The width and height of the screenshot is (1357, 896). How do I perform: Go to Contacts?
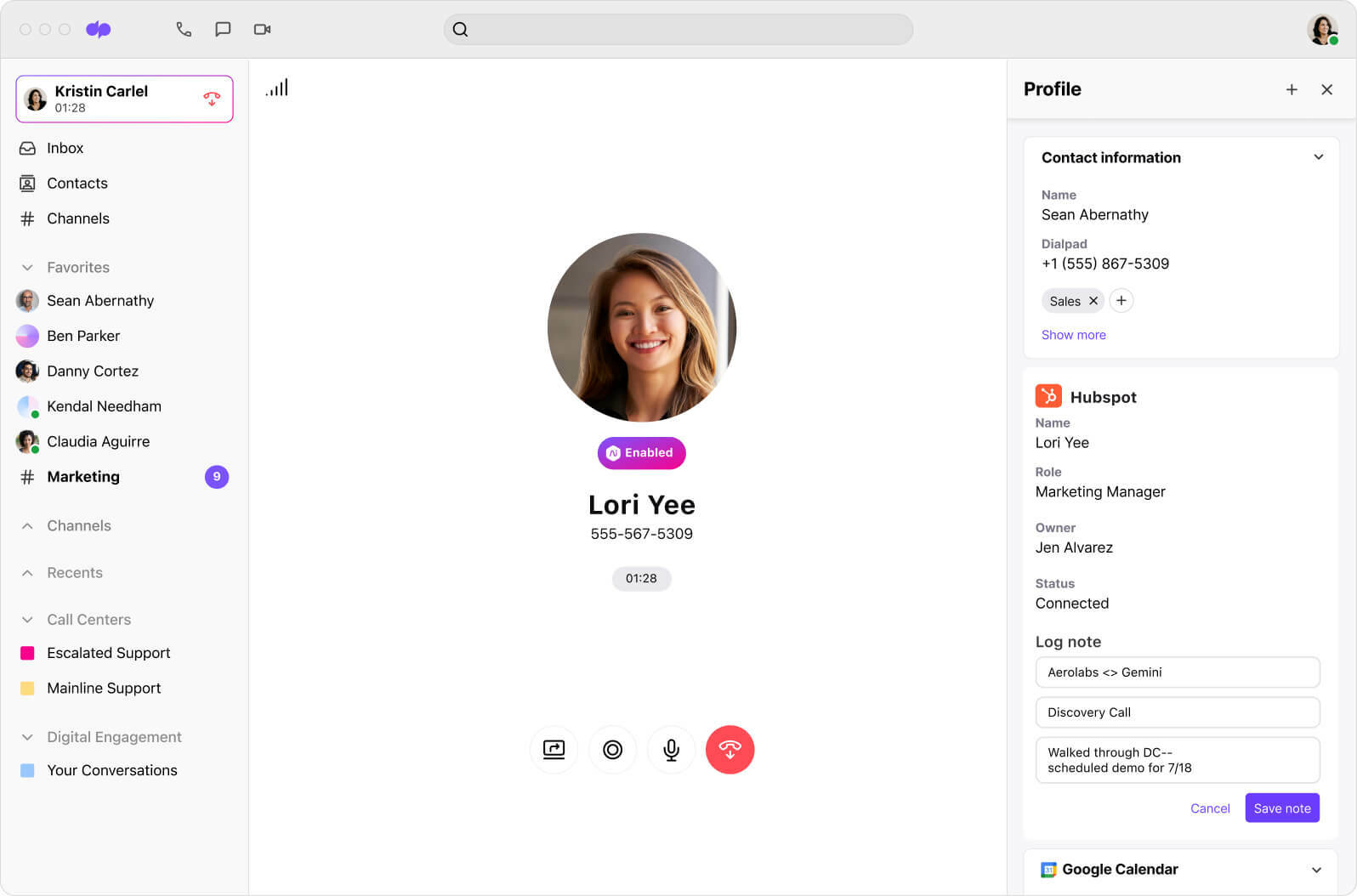(x=124, y=183)
